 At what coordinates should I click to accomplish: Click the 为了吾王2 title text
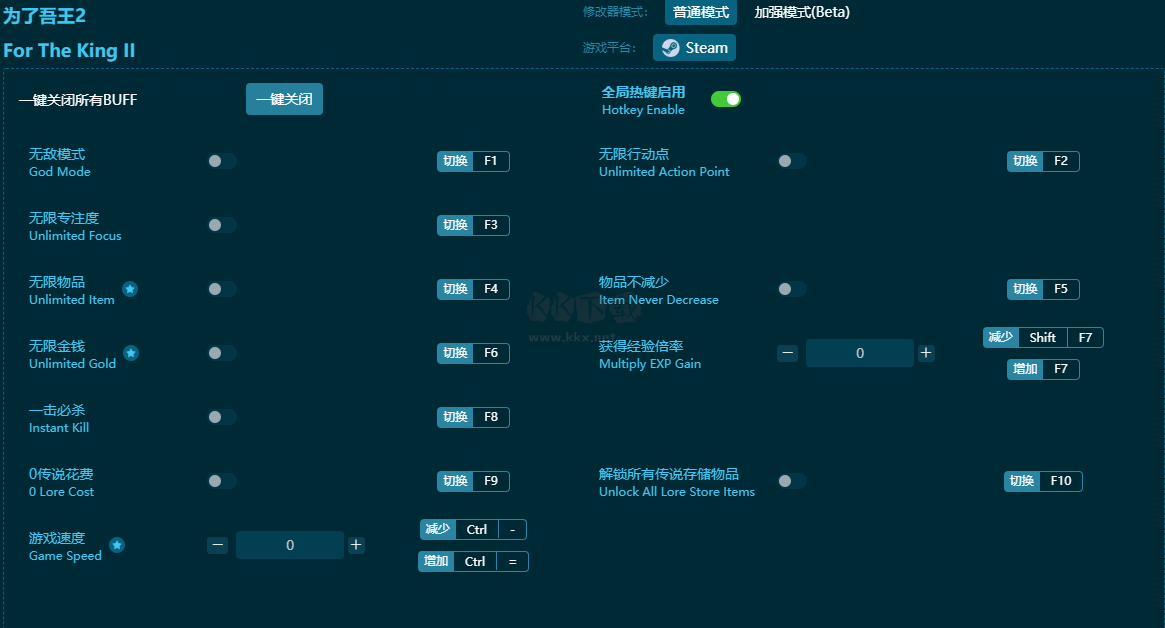45,16
